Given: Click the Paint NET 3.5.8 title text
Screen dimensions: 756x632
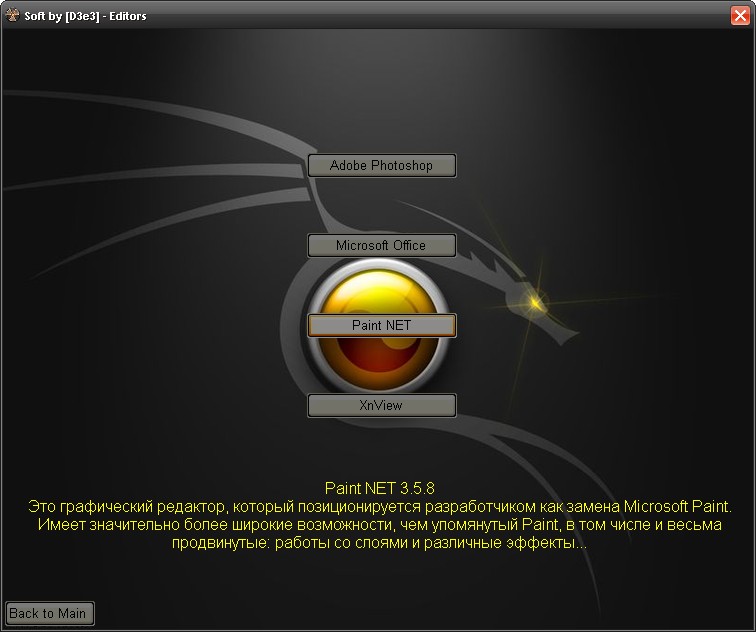Looking at the screenshot, I should (379, 488).
